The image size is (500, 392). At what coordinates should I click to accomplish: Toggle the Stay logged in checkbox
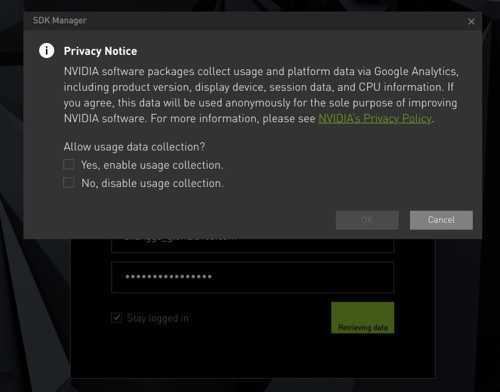click(116, 317)
